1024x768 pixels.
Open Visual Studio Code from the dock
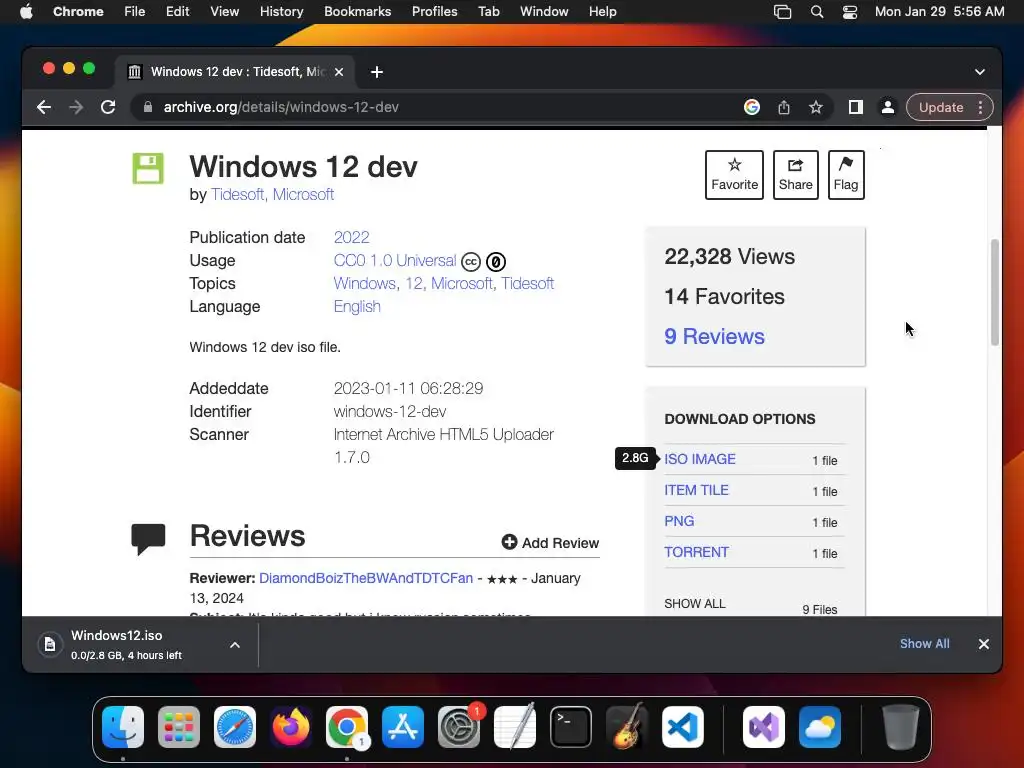click(x=682, y=727)
